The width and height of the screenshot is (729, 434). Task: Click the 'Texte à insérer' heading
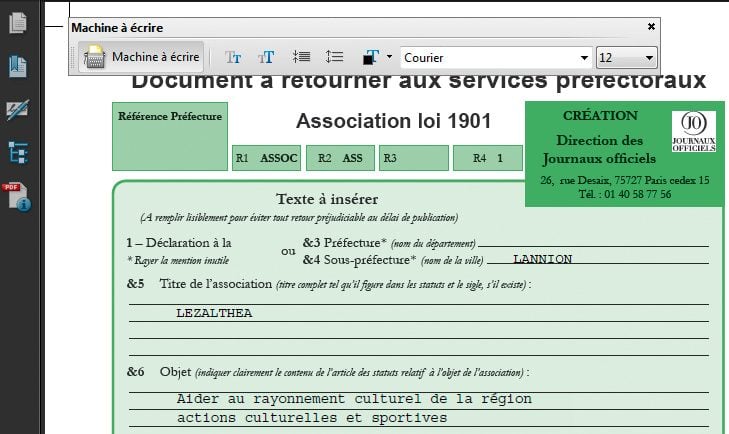(327, 199)
